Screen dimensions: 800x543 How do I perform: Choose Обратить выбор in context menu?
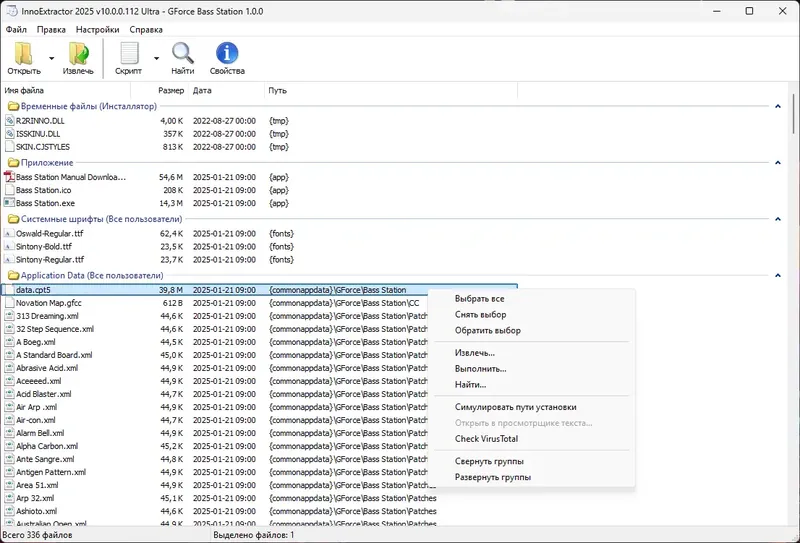pyautogui.click(x=488, y=330)
